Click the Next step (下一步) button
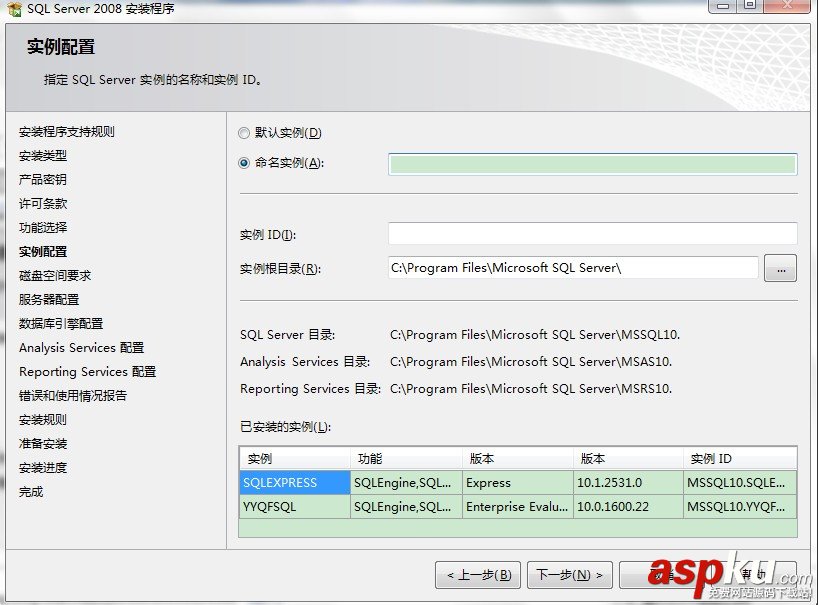The image size is (818, 605). (570, 575)
